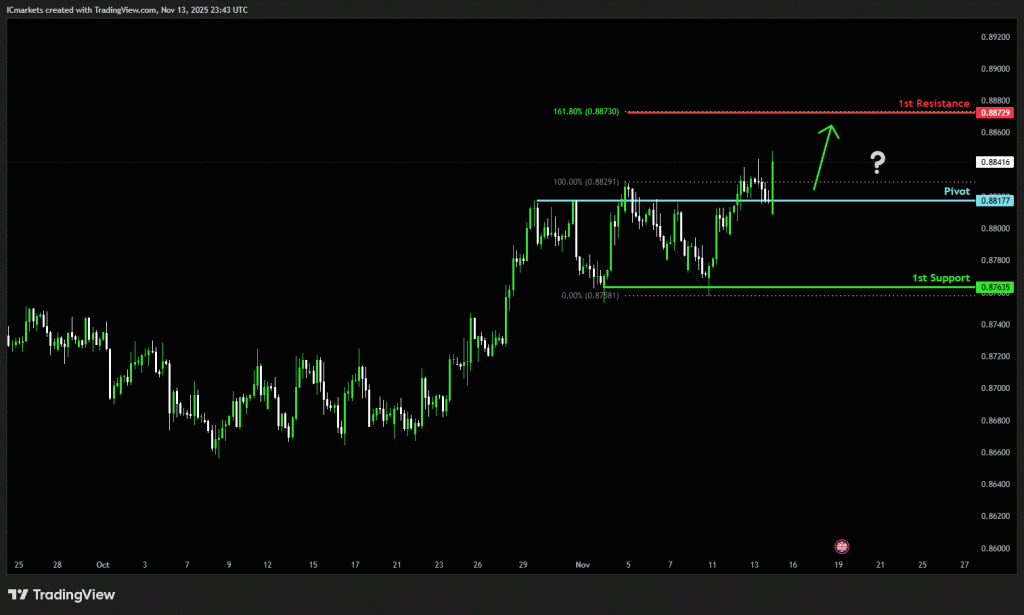Click the Oct label on date axis
The width and height of the screenshot is (1024, 615).
click(102, 564)
